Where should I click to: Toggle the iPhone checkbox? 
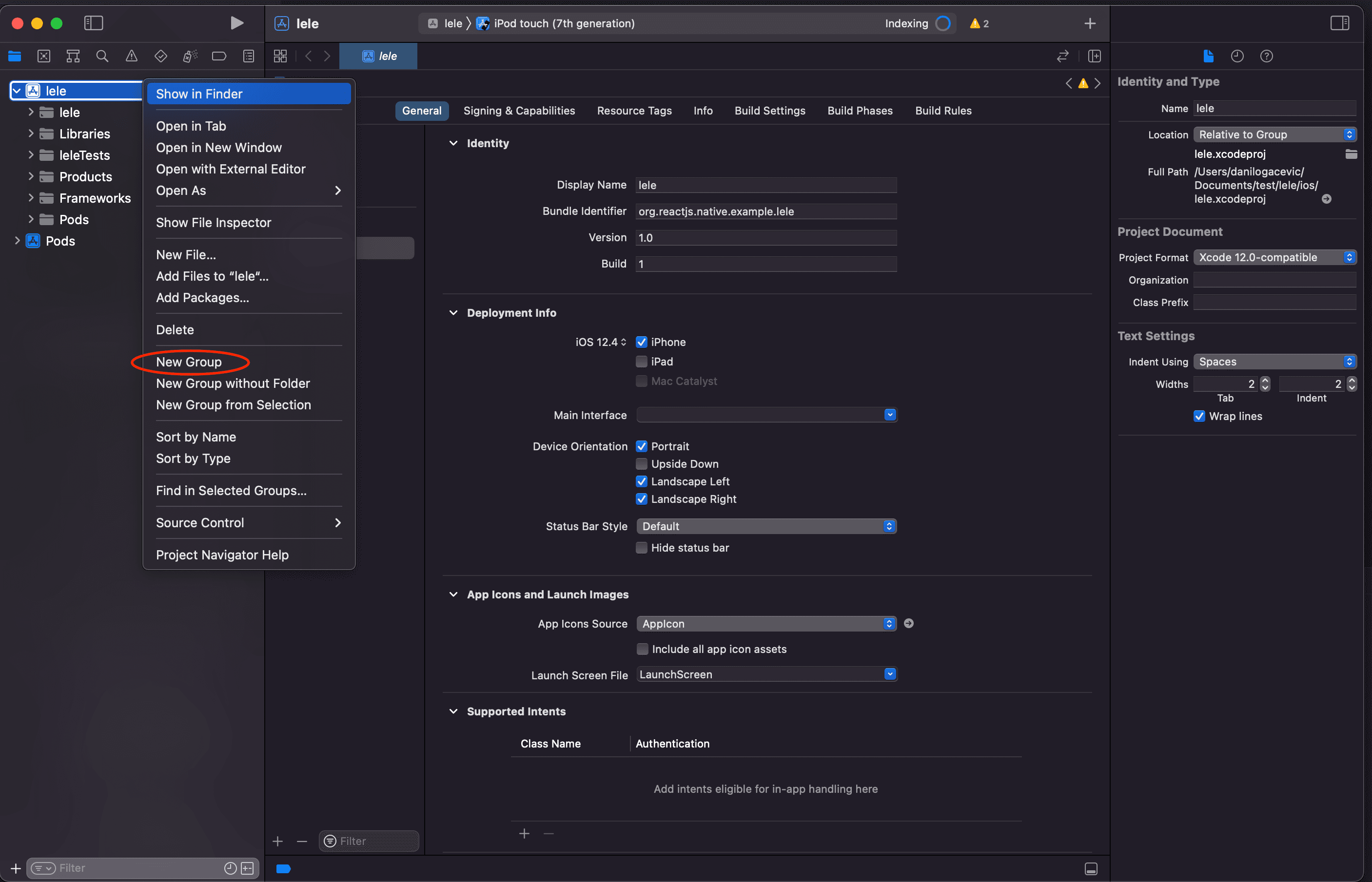(x=642, y=342)
